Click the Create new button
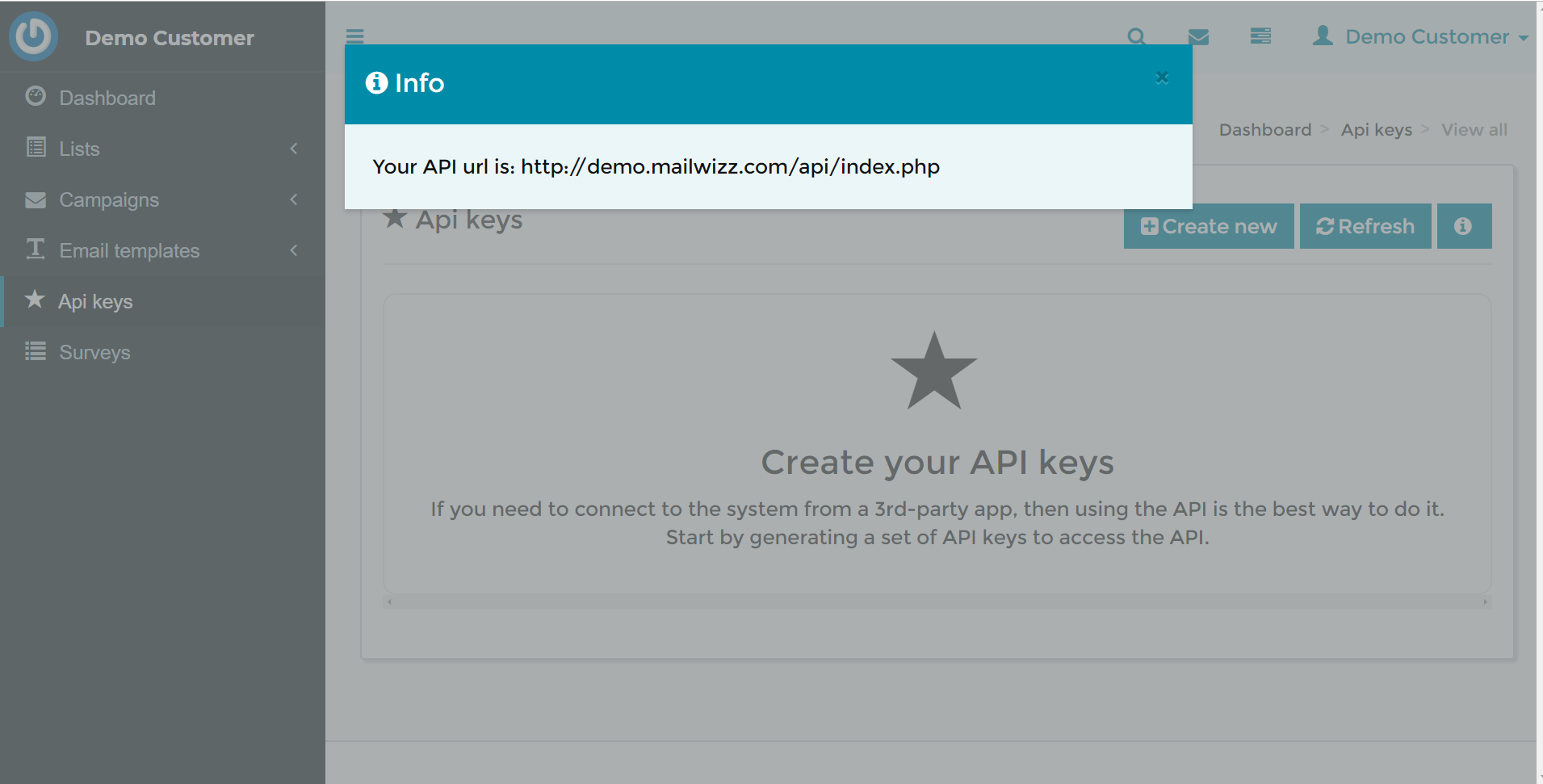 pos(1209,226)
